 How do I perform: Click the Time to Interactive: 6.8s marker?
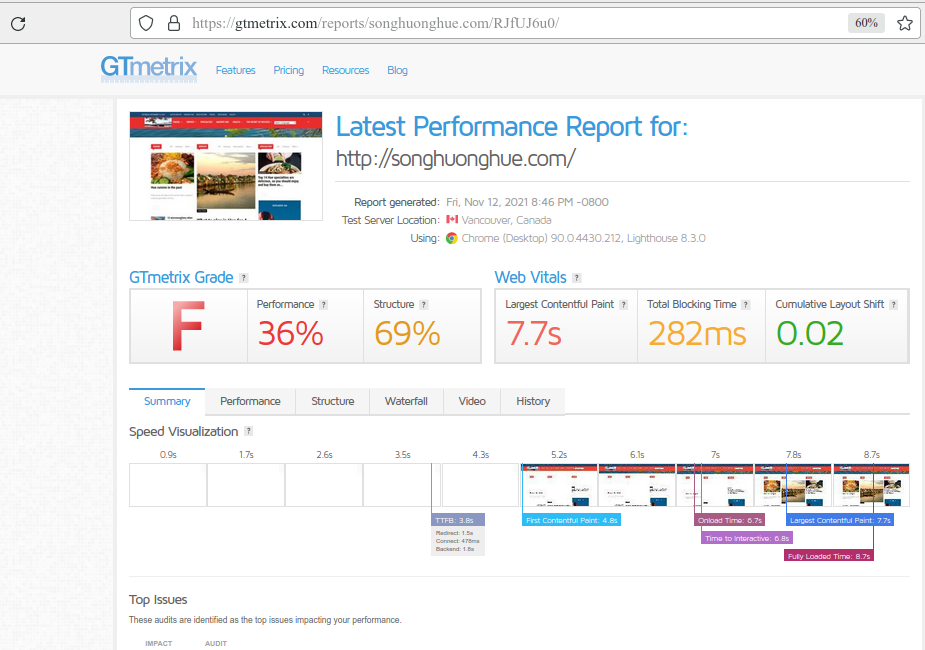[747, 538]
